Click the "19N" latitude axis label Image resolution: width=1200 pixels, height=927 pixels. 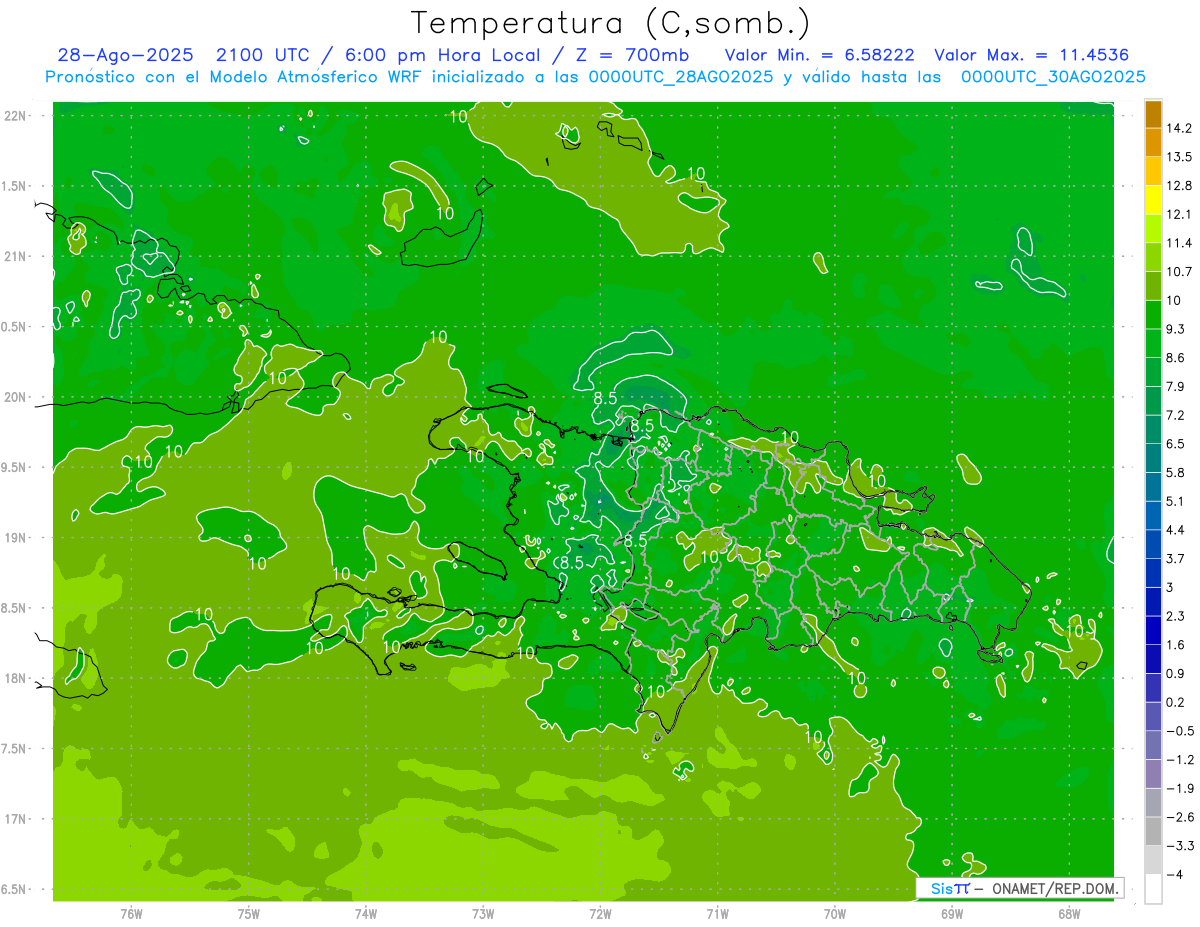[x=14, y=538]
